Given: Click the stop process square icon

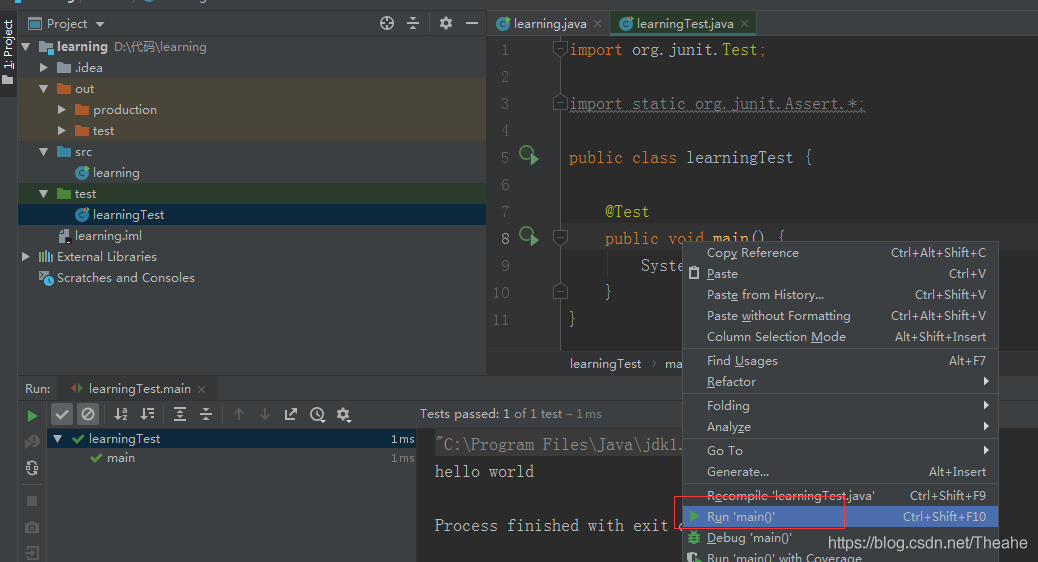Looking at the screenshot, I should coord(32,501).
